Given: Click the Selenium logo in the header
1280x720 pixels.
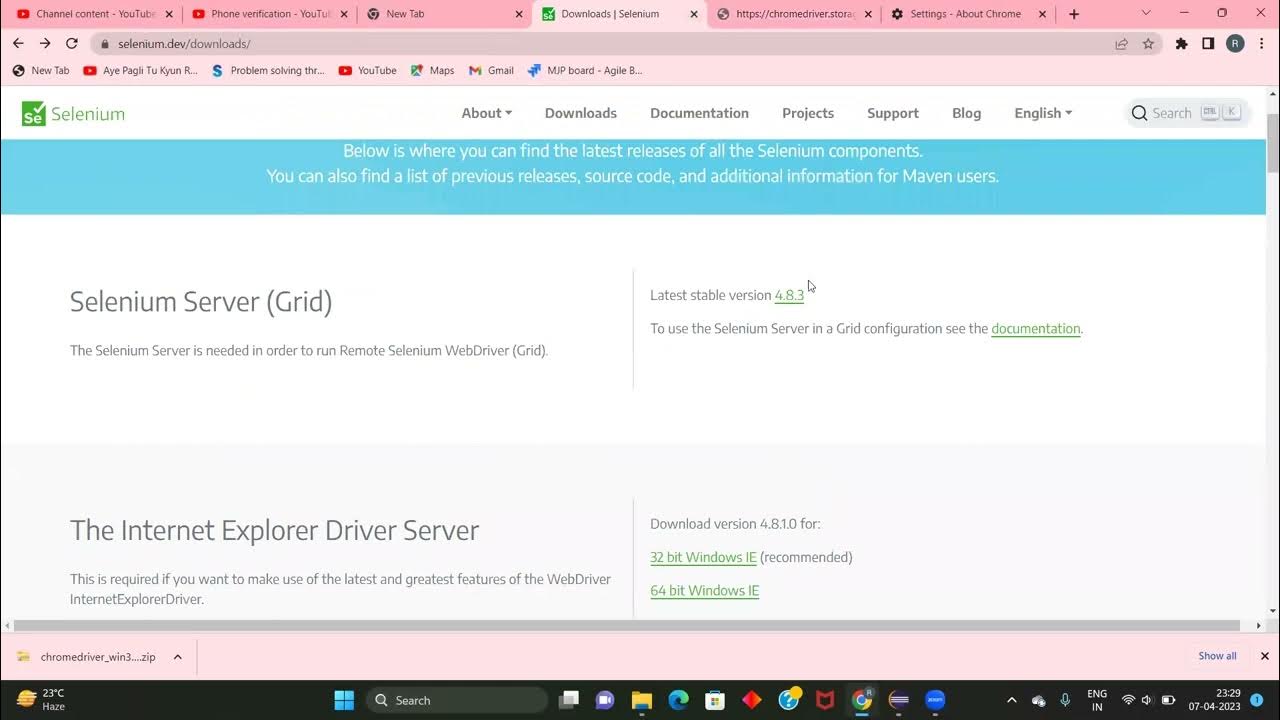Looking at the screenshot, I should point(73,113).
